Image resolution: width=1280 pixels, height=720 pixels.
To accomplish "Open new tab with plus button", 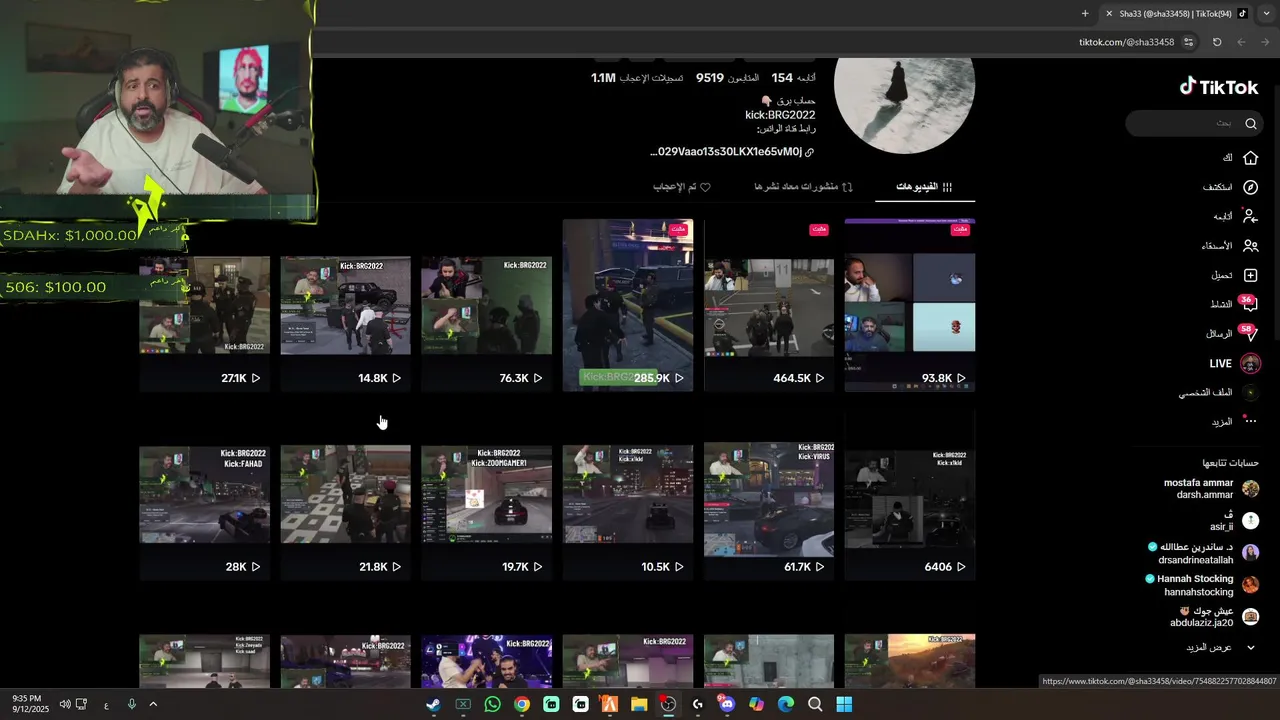I will pos(1085,13).
